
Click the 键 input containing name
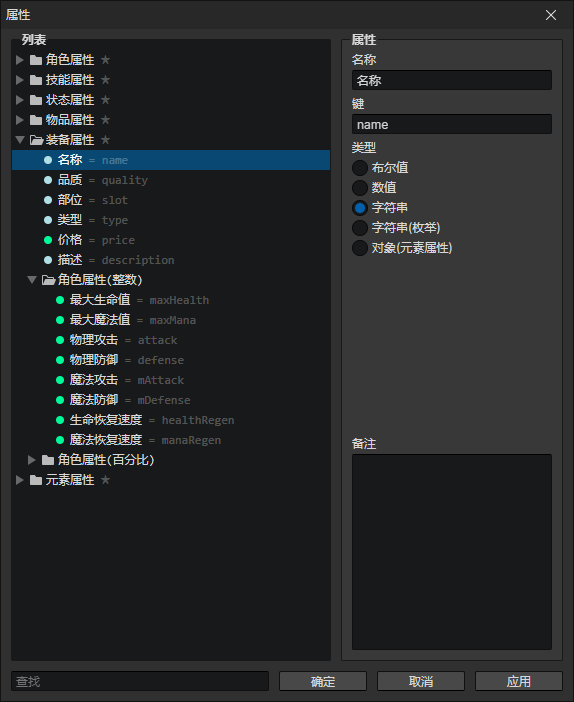pyautogui.click(x=452, y=124)
